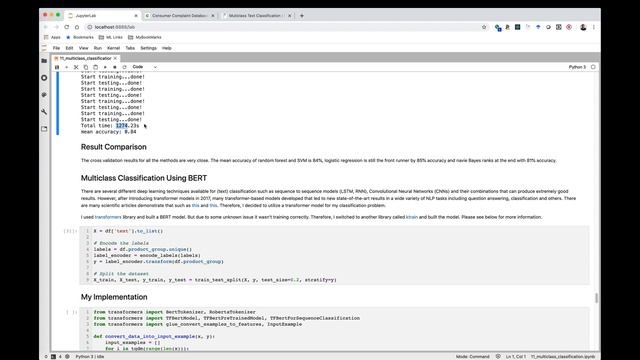Switch to the Consumer Complaint Database browser tab
The width and height of the screenshot is (640, 360).
click(180, 16)
